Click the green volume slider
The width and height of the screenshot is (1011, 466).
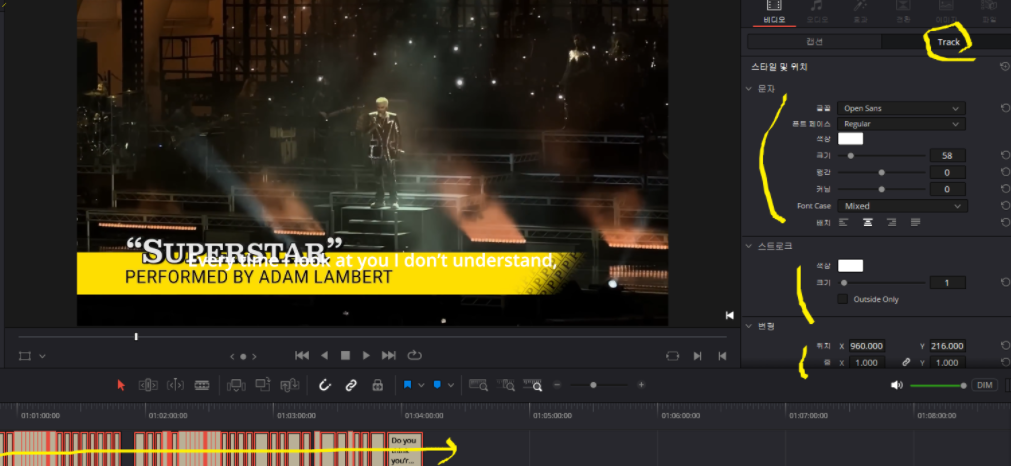click(x=938, y=385)
